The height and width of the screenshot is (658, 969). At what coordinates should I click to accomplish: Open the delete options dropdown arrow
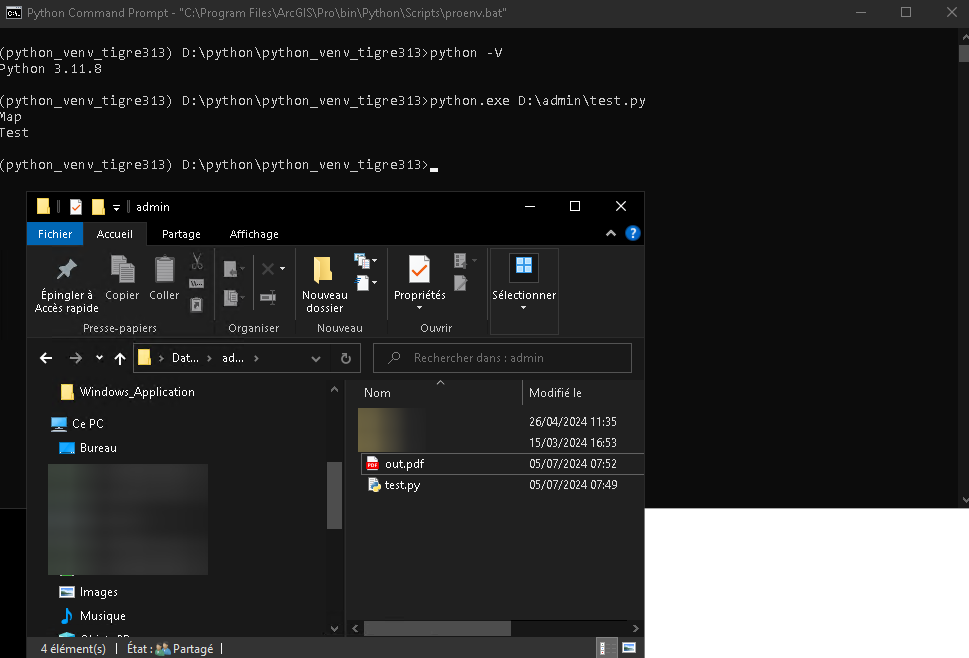pyautogui.click(x=282, y=268)
